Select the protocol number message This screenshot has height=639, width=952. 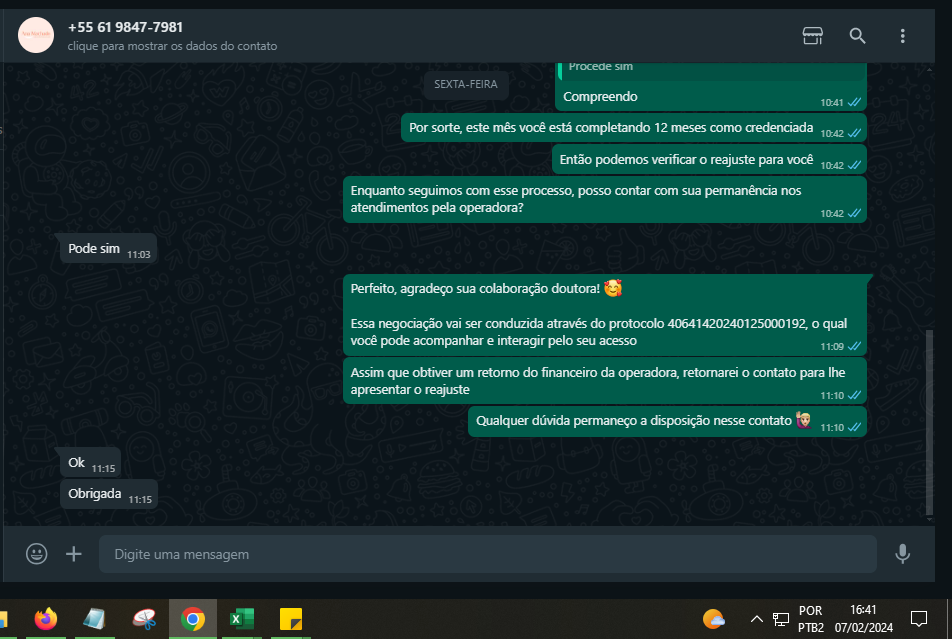[605, 315]
